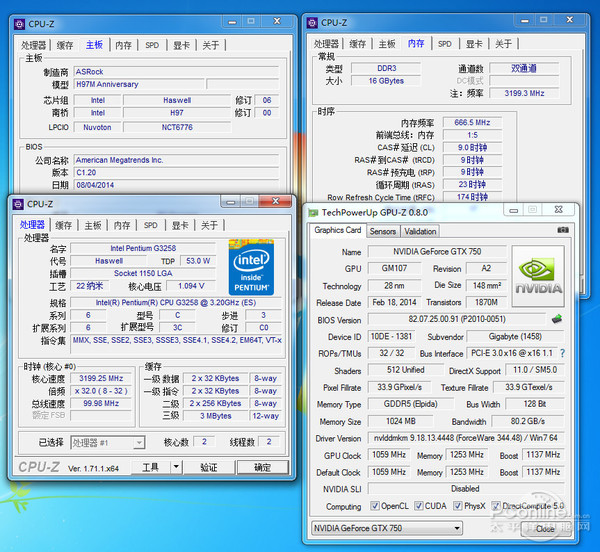The height and width of the screenshot is (552, 600).
Task: Click the 验证 button
Action: [209, 467]
